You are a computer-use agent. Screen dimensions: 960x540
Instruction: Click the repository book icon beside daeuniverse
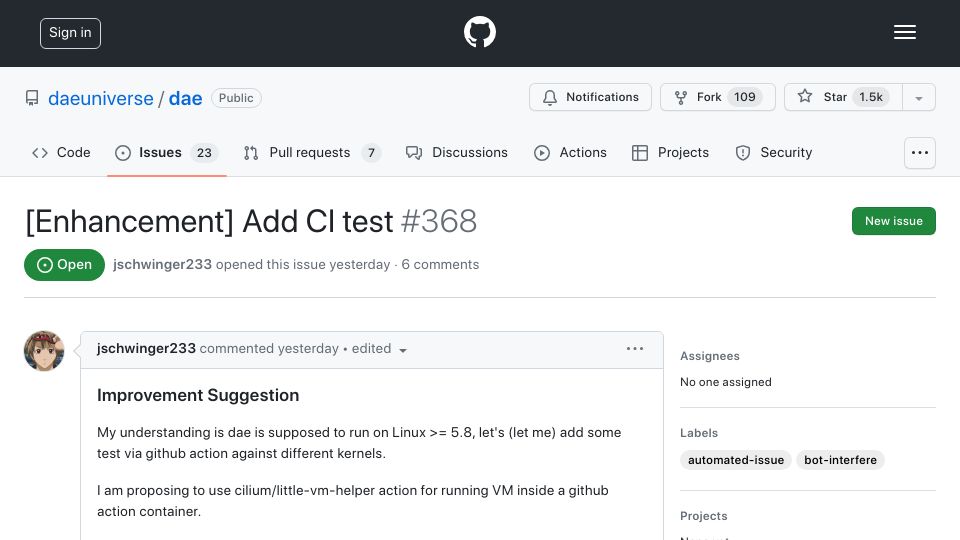tap(32, 98)
